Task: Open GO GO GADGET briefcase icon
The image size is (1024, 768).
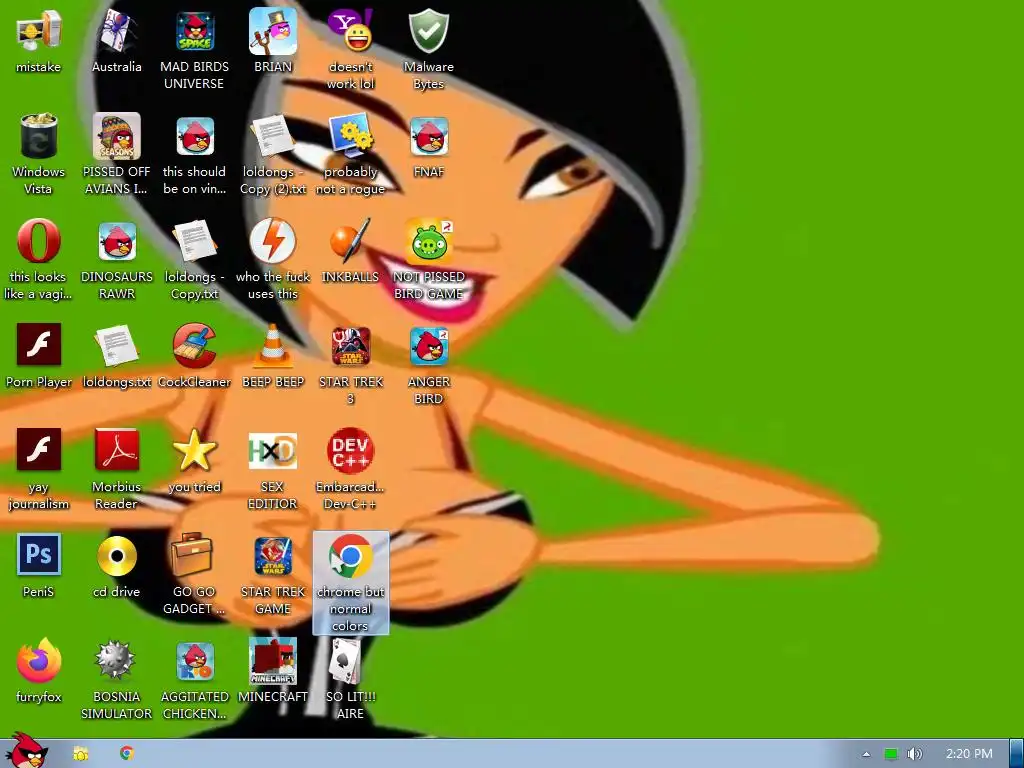Action: 191,554
